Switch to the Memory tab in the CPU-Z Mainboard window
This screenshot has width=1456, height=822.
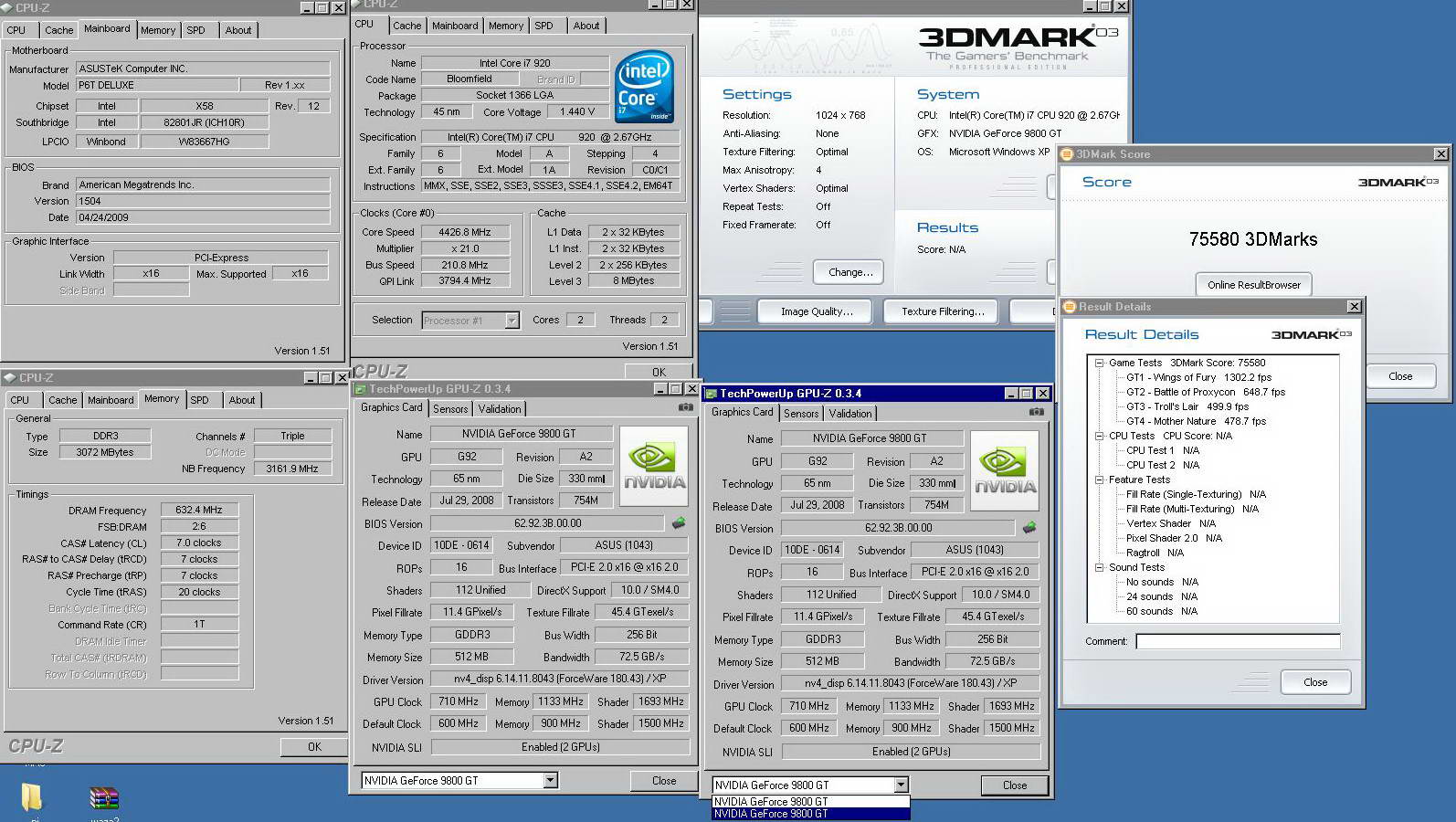(158, 30)
